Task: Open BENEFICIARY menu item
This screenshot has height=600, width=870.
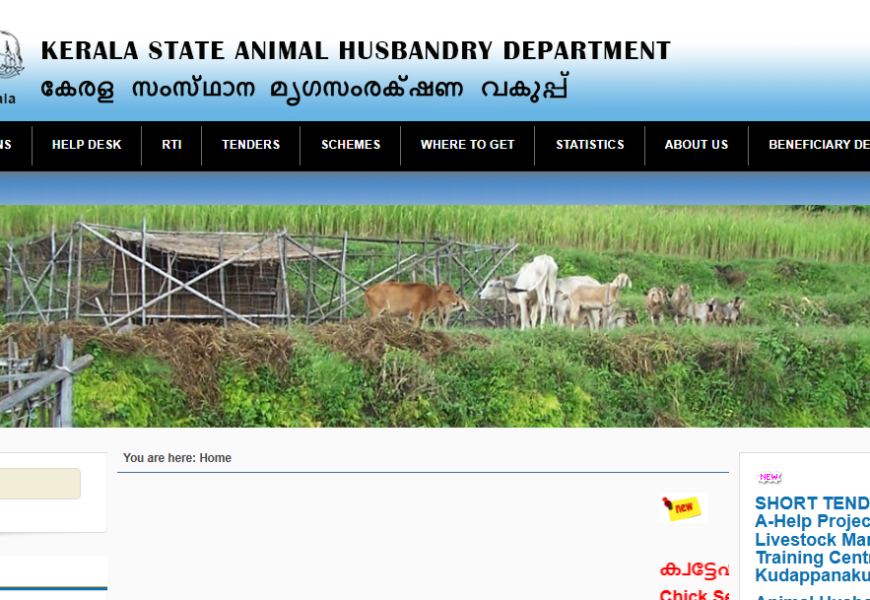Action: pos(819,145)
